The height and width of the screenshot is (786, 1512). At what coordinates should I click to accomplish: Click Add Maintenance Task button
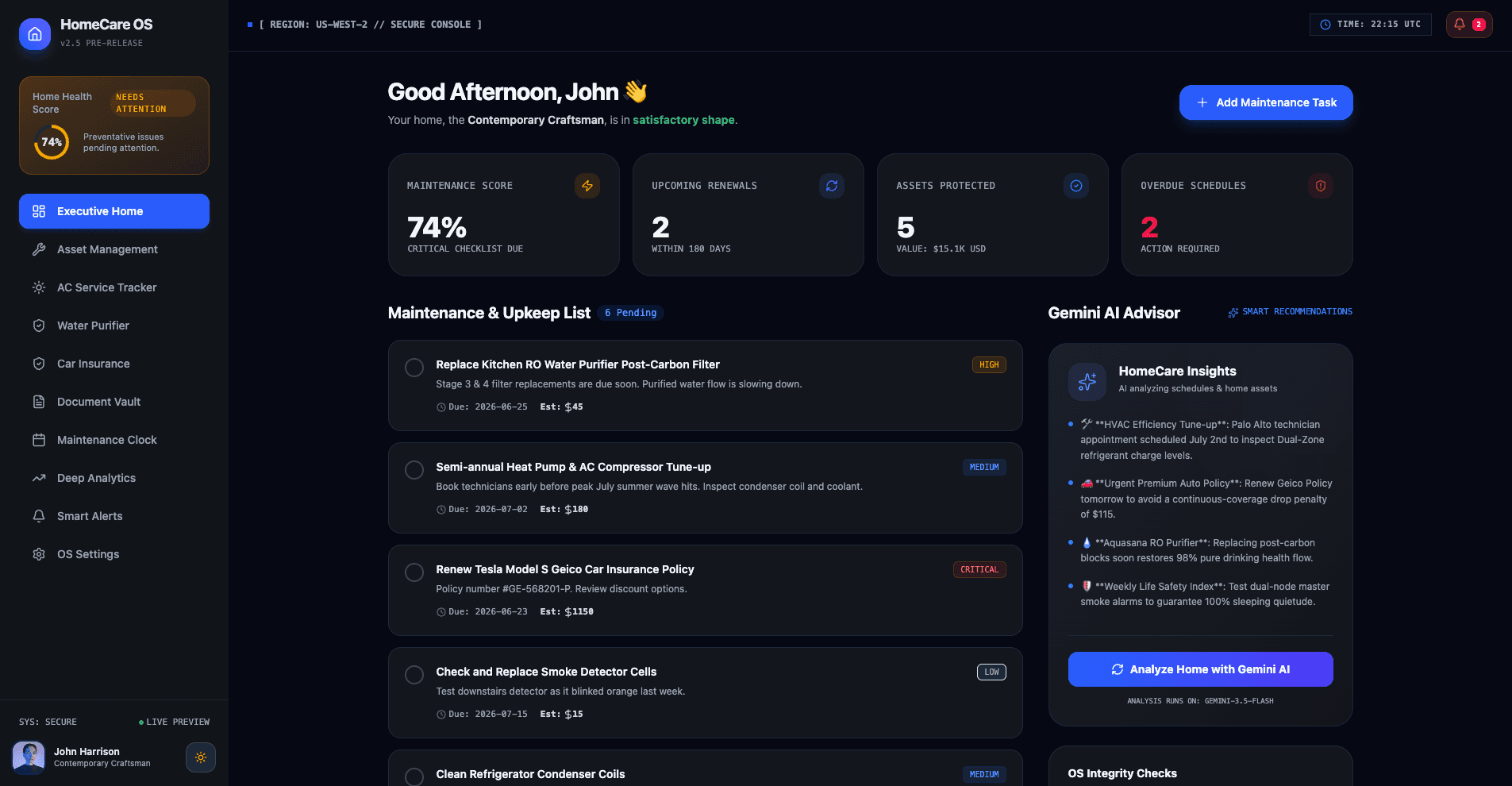click(1266, 102)
